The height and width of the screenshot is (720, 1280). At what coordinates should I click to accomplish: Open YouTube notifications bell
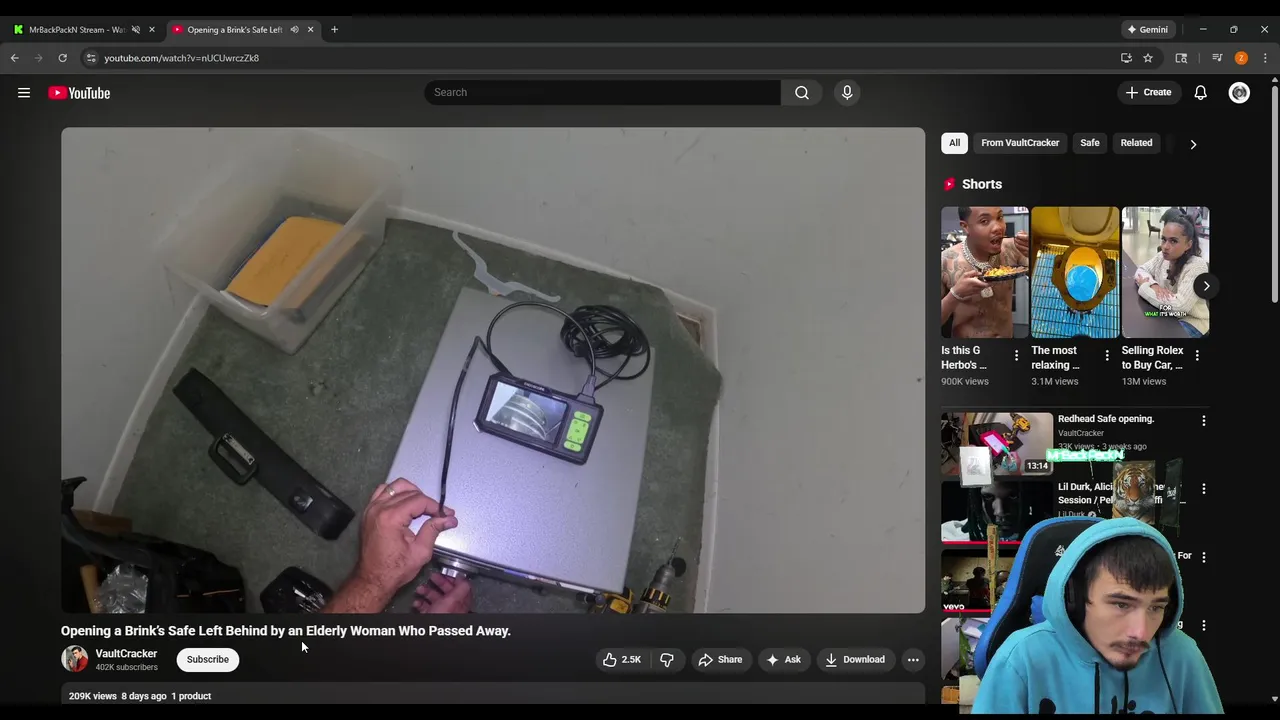coord(1201,93)
